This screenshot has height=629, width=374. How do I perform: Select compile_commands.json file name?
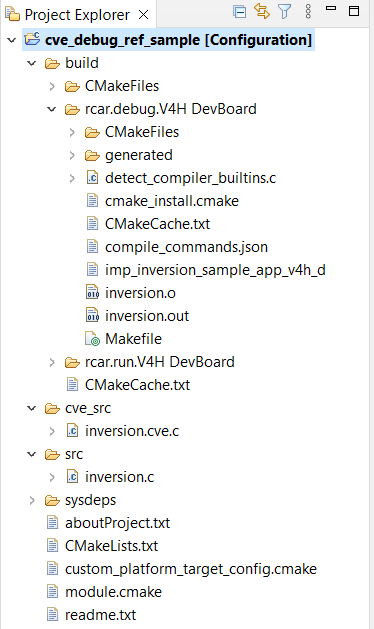[186, 247]
